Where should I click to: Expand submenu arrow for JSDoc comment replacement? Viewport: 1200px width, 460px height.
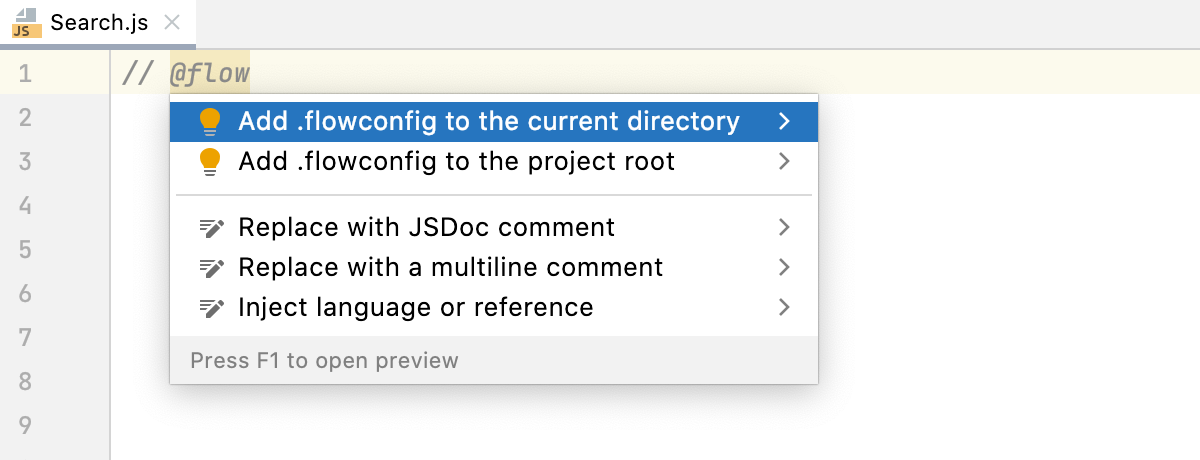tap(785, 228)
